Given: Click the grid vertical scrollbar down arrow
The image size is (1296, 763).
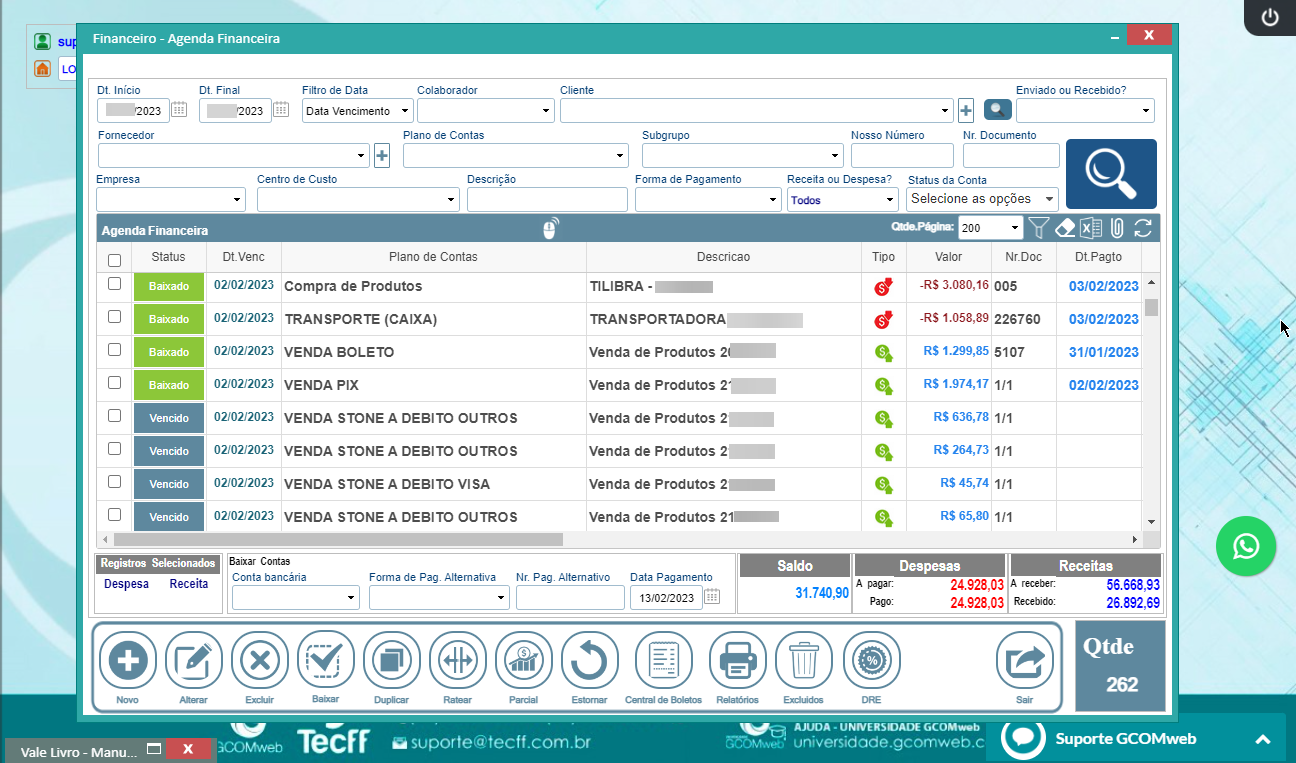Looking at the screenshot, I should [x=1151, y=521].
